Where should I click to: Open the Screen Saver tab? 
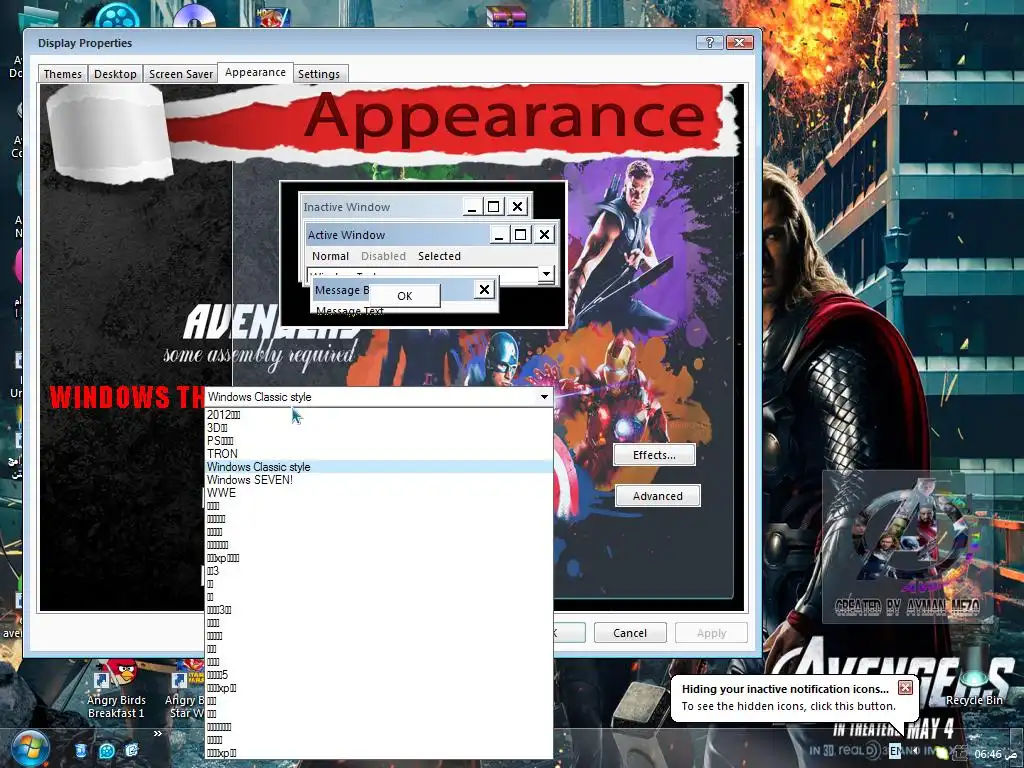pos(181,74)
